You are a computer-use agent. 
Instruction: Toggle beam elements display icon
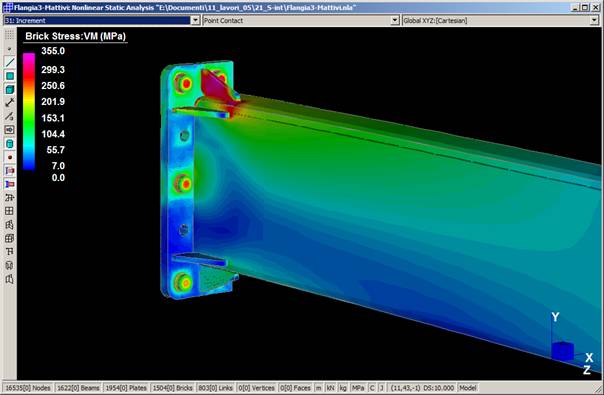(10, 62)
